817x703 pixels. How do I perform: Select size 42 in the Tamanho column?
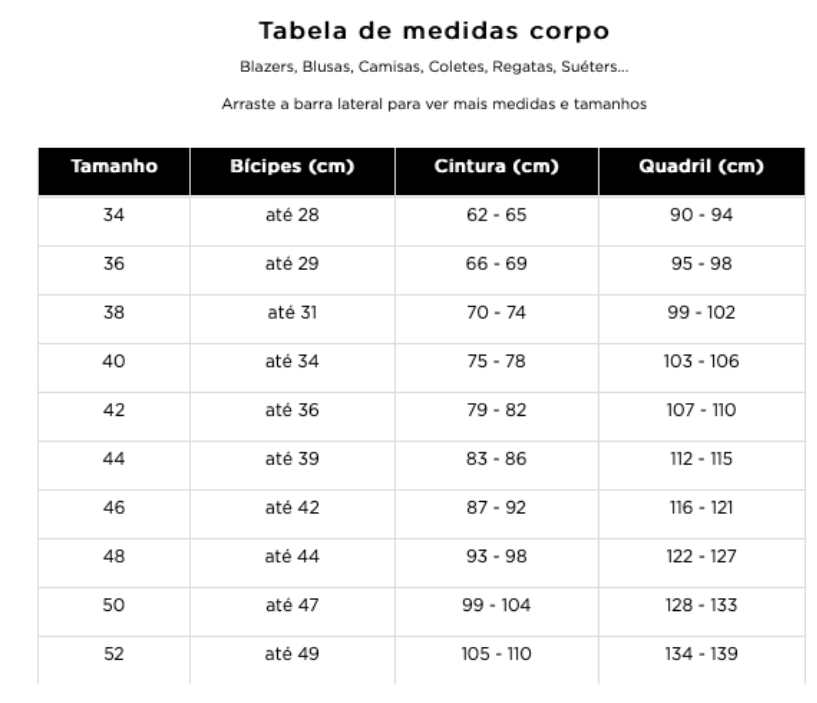click(x=114, y=410)
